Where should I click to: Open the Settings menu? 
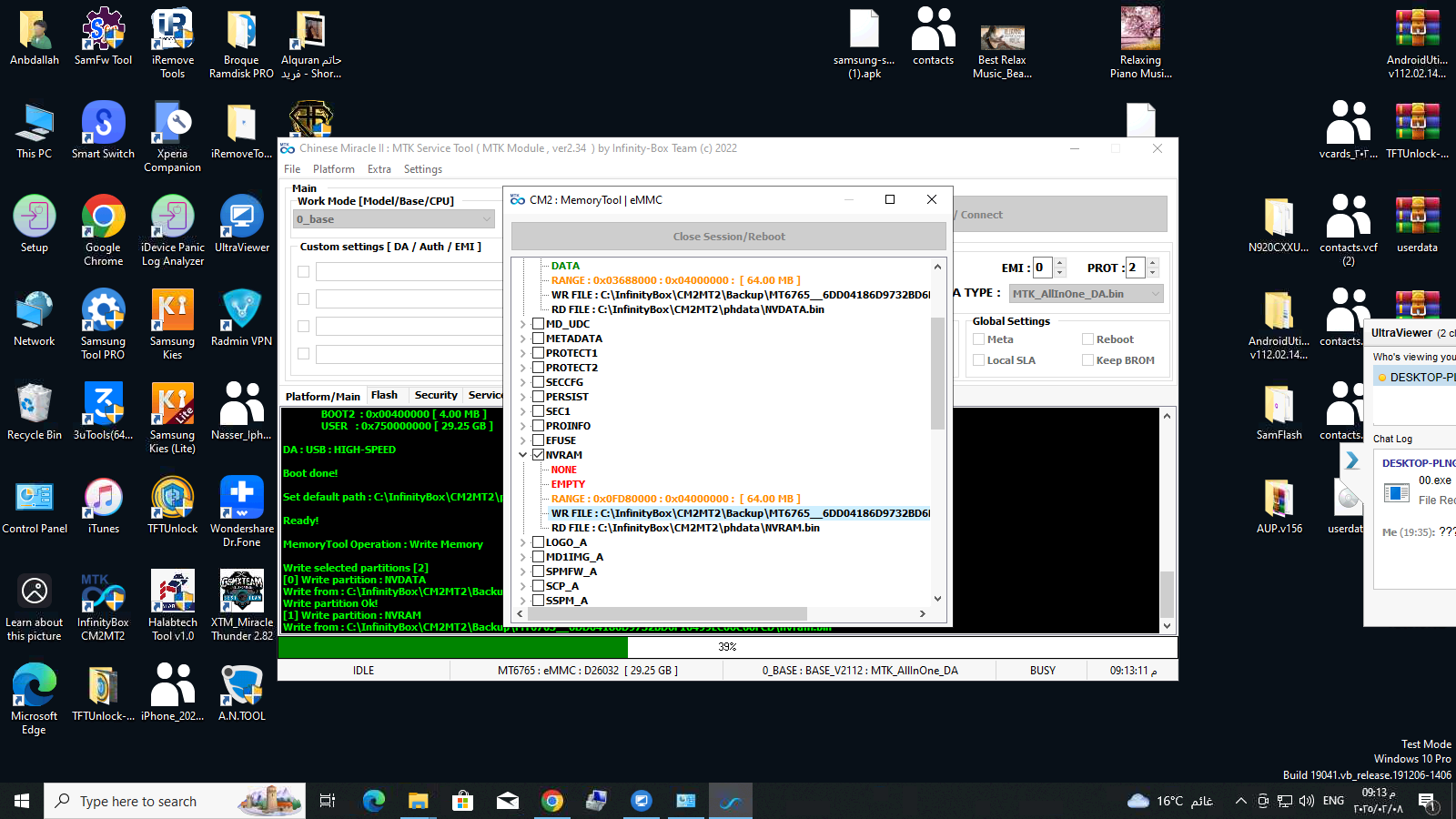tap(423, 169)
